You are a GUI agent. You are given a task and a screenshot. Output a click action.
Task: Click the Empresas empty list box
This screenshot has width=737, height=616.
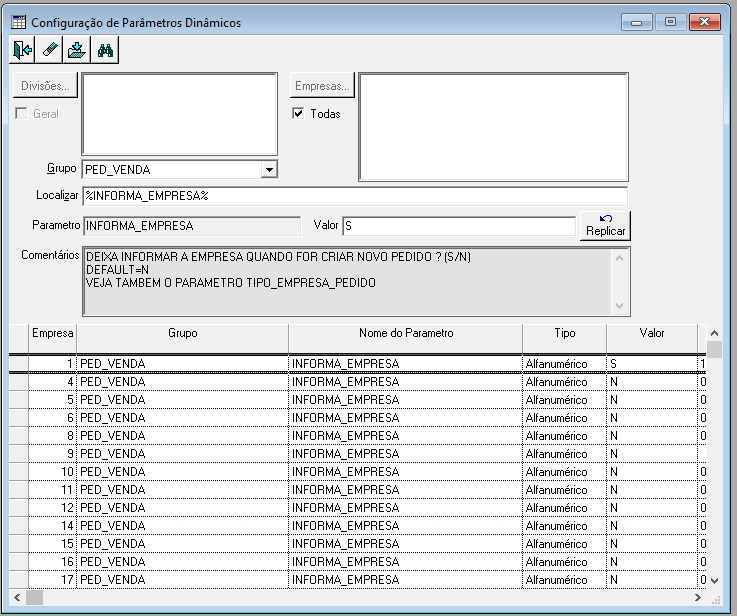[x=494, y=127]
